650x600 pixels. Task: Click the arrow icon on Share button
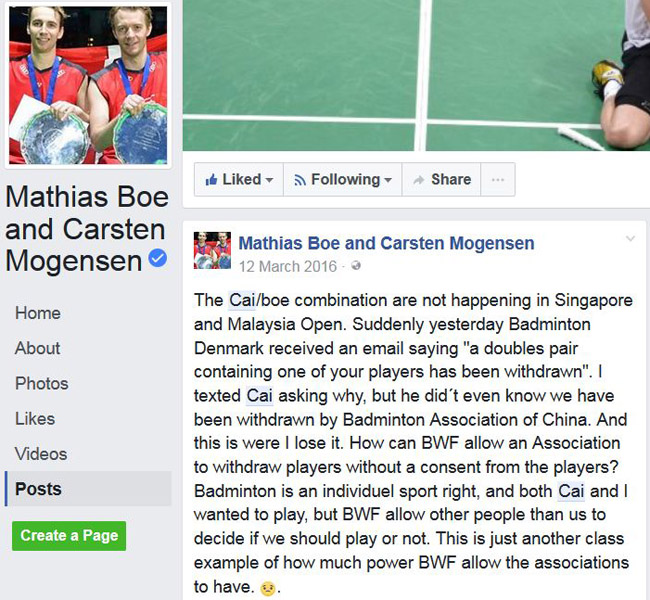coord(419,180)
